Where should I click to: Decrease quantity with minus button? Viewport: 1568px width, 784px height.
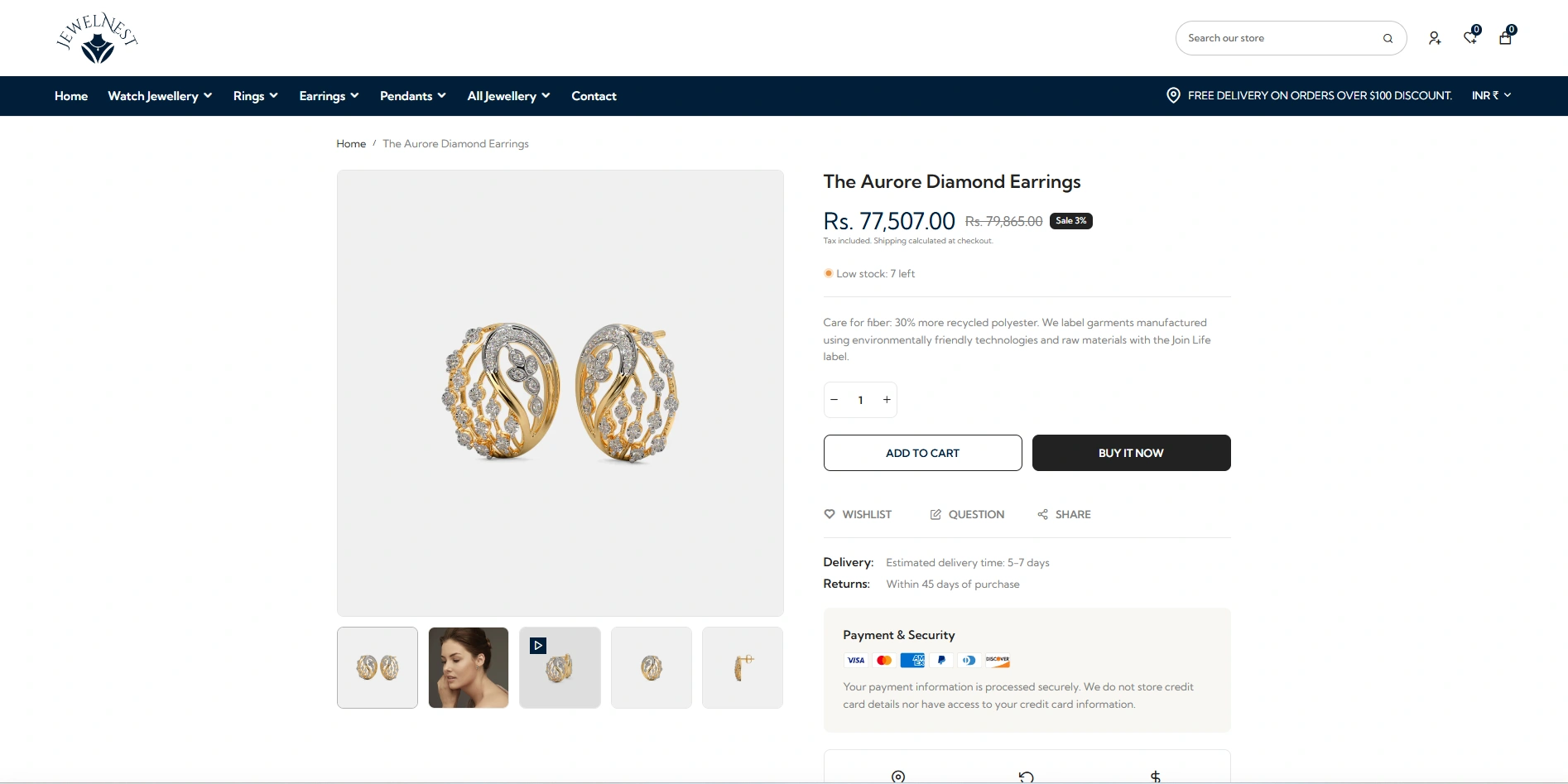click(835, 400)
